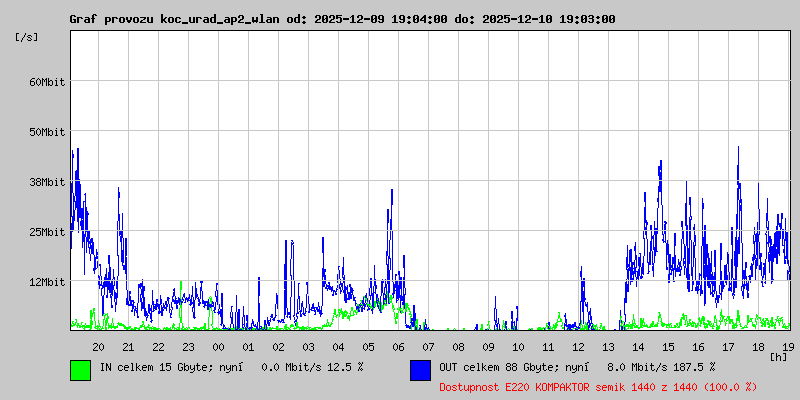Click the 50Mbit y-axis label
The width and height of the screenshot is (800, 400).
47,132
